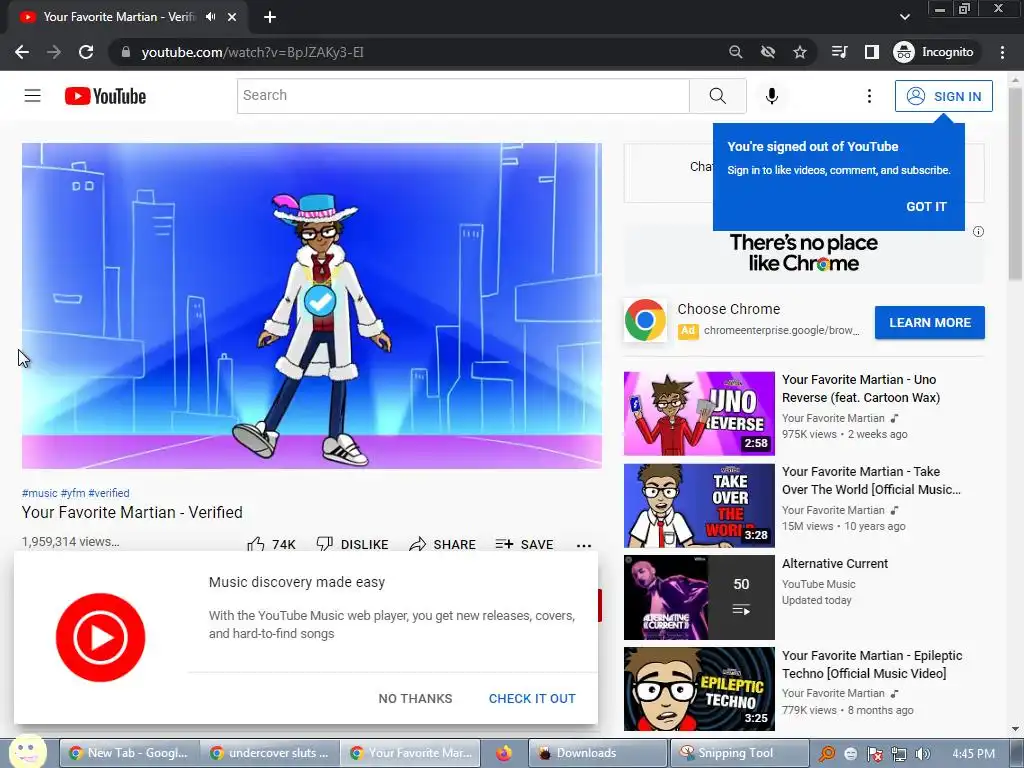Click the DISLIKE thumbs-down button

pyautogui.click(x=352, y=544)
